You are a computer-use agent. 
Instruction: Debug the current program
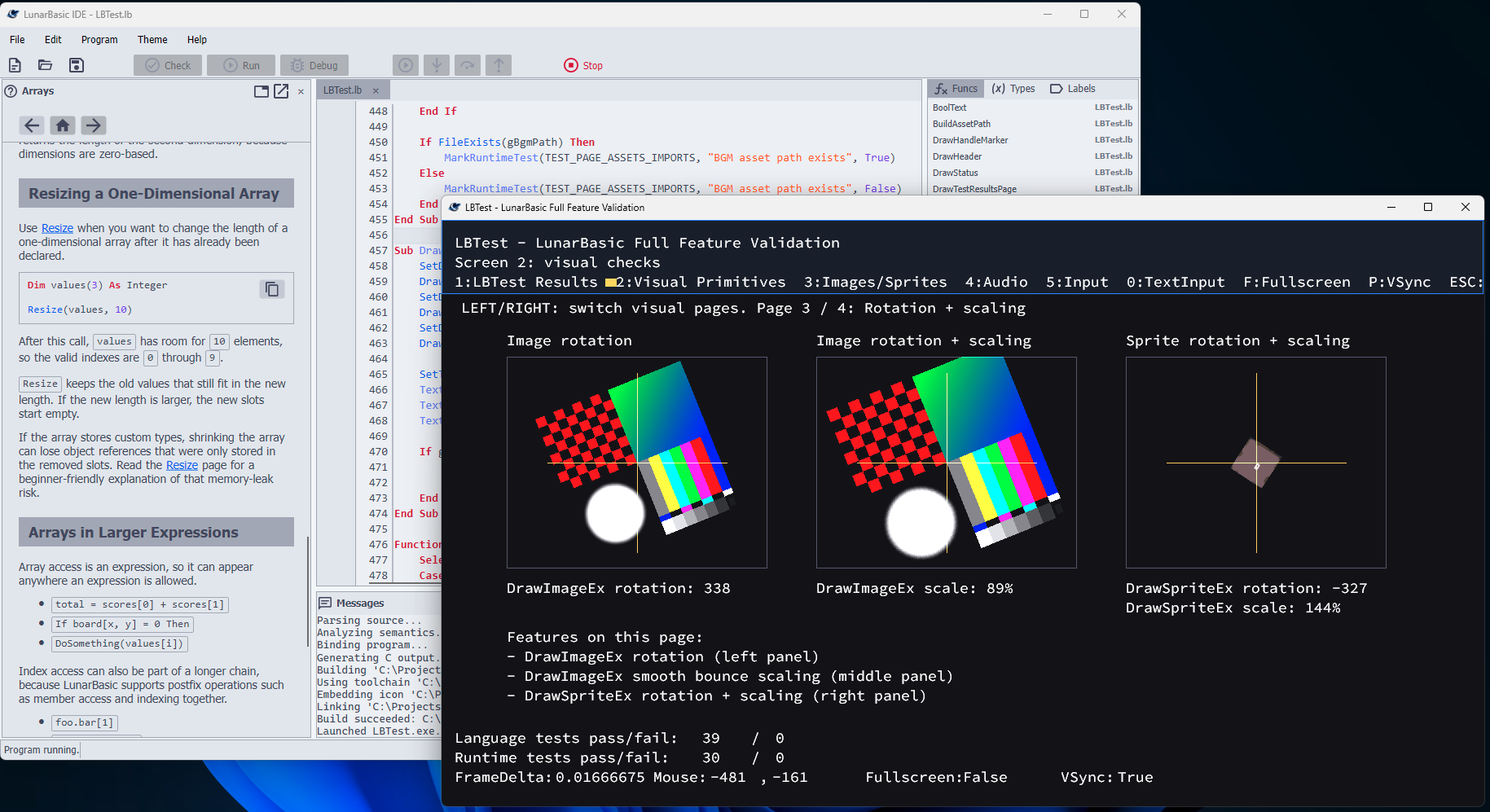[314, 64]
